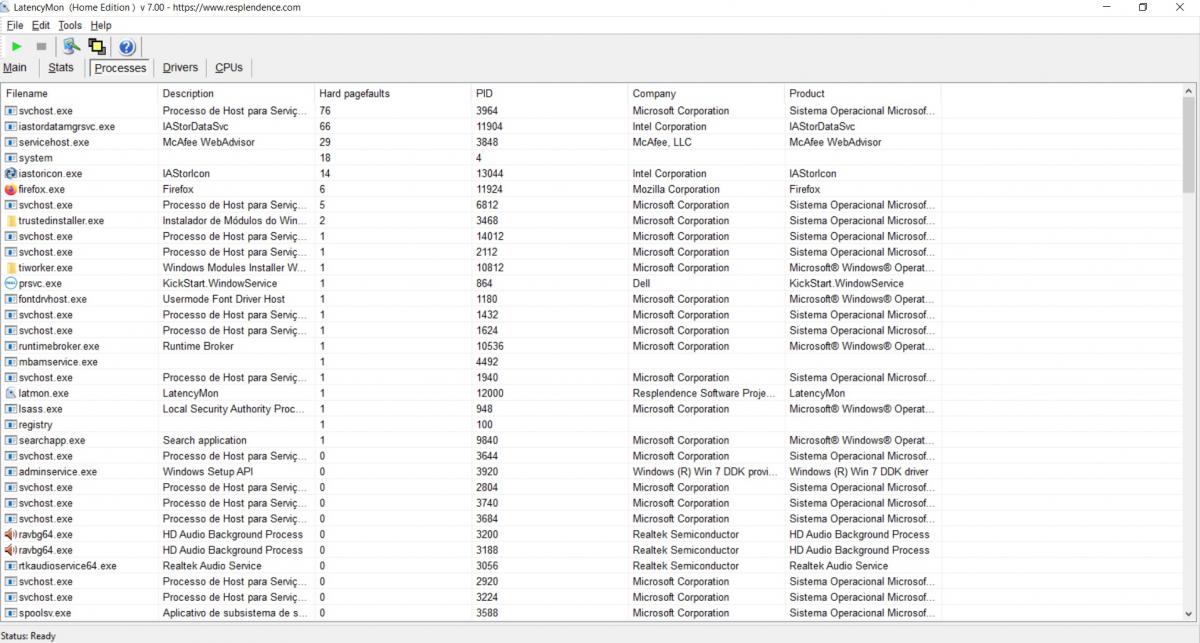Click the icon beside adminservice.exe
Viewport: 1200px width, 643px height.
click(11, 472)
